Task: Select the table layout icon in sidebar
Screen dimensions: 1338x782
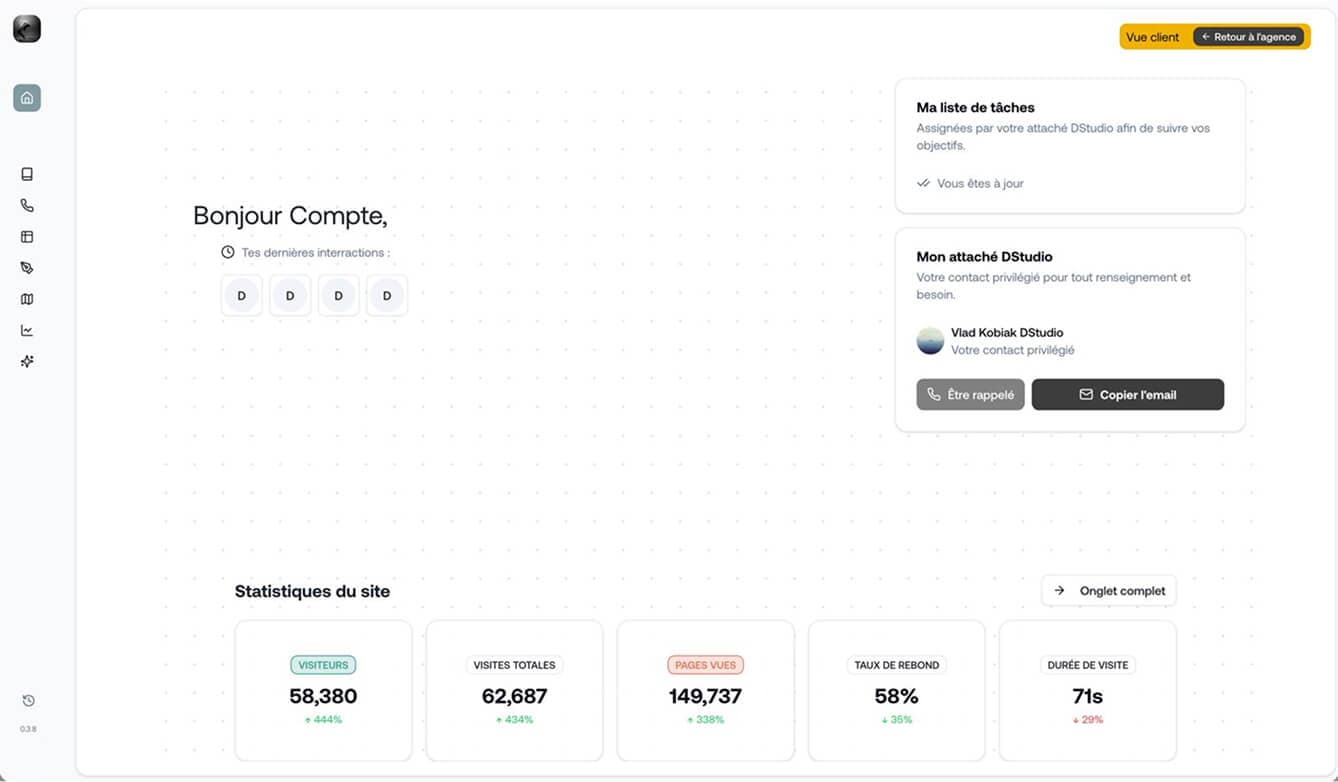Action: click(27, 237)
